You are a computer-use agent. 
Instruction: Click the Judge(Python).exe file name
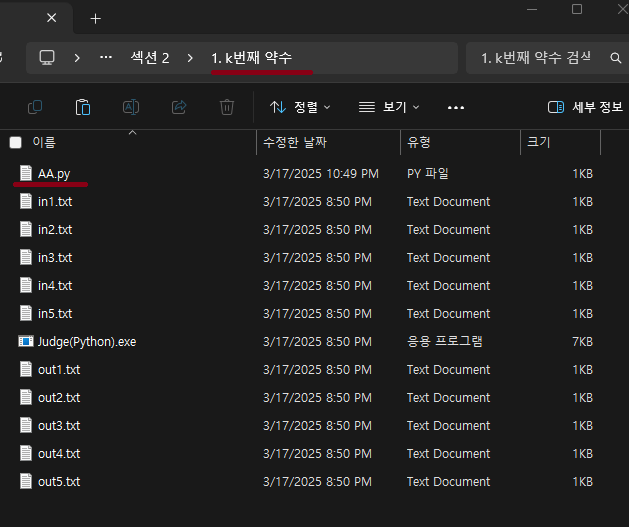(87, 342)
